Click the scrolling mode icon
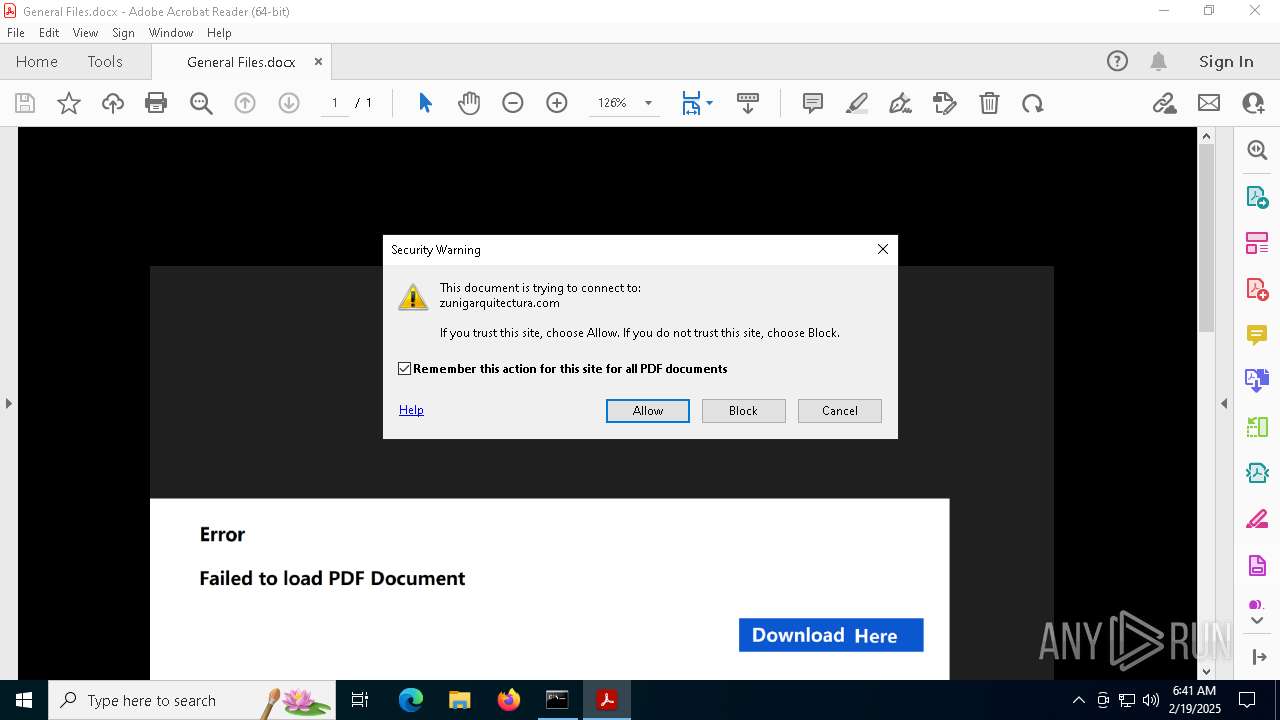 pos(748,103)
